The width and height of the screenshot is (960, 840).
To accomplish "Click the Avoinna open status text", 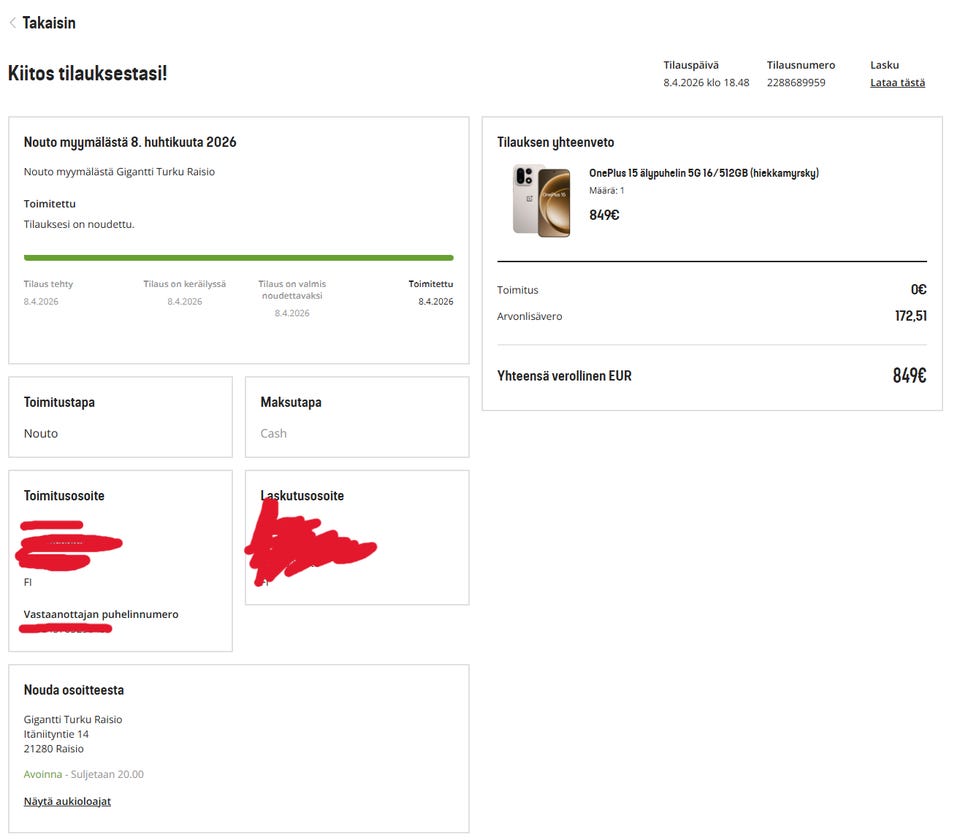I will pos(43,774).
